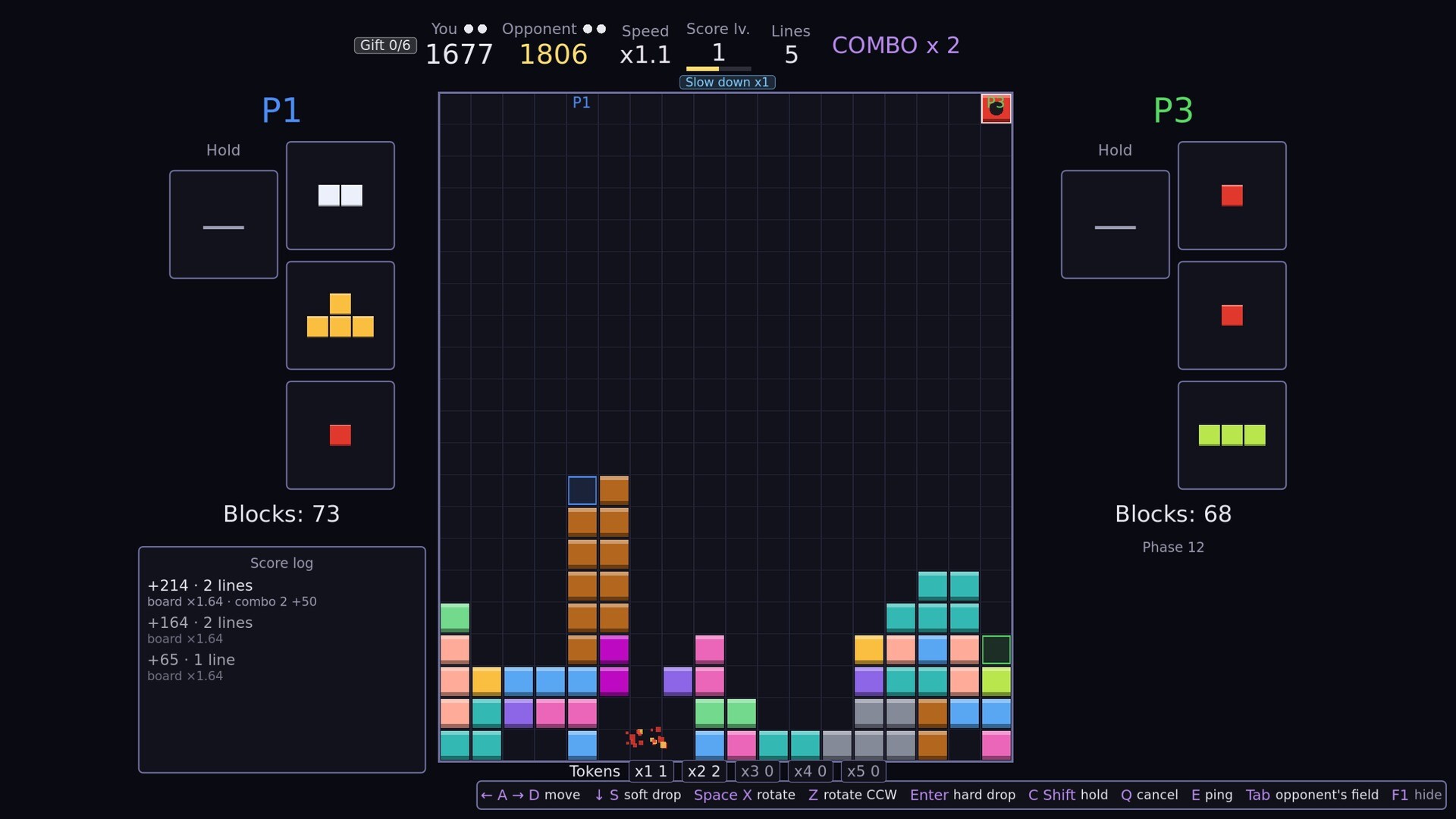Click the Lines count 5
This screenshot has width=1456, height=819.
(791, 55)
